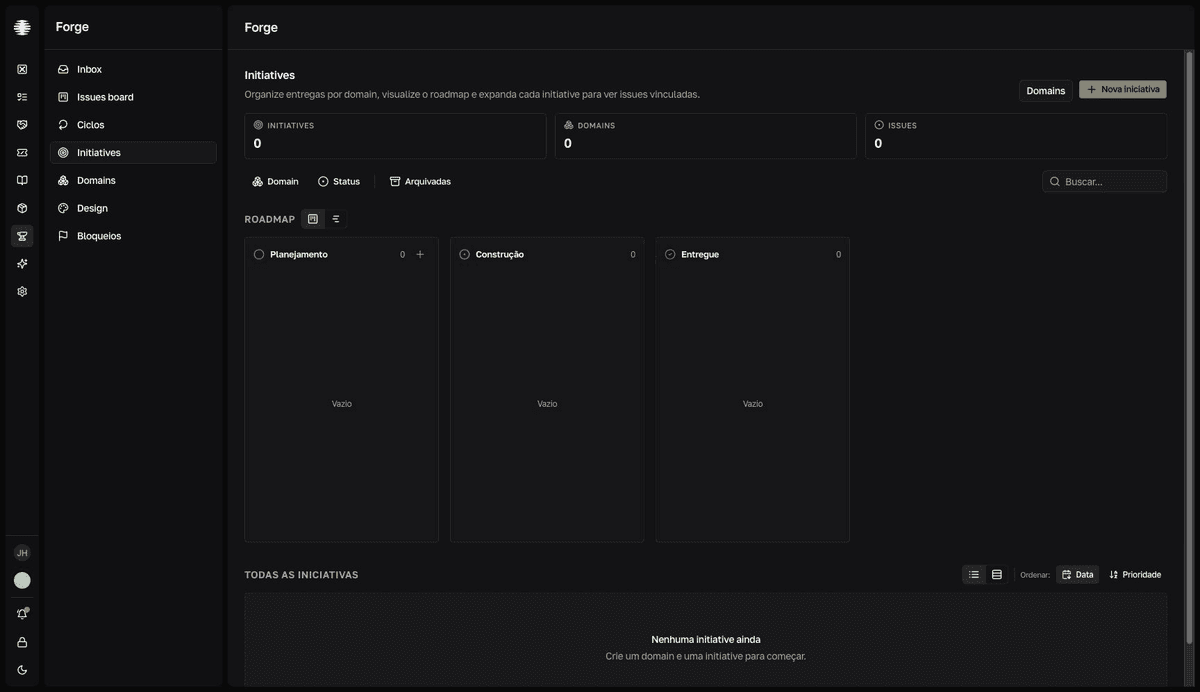Focus the Buscar search field
Viewport: 1200px width, 692px height.
coord(1105,182)
